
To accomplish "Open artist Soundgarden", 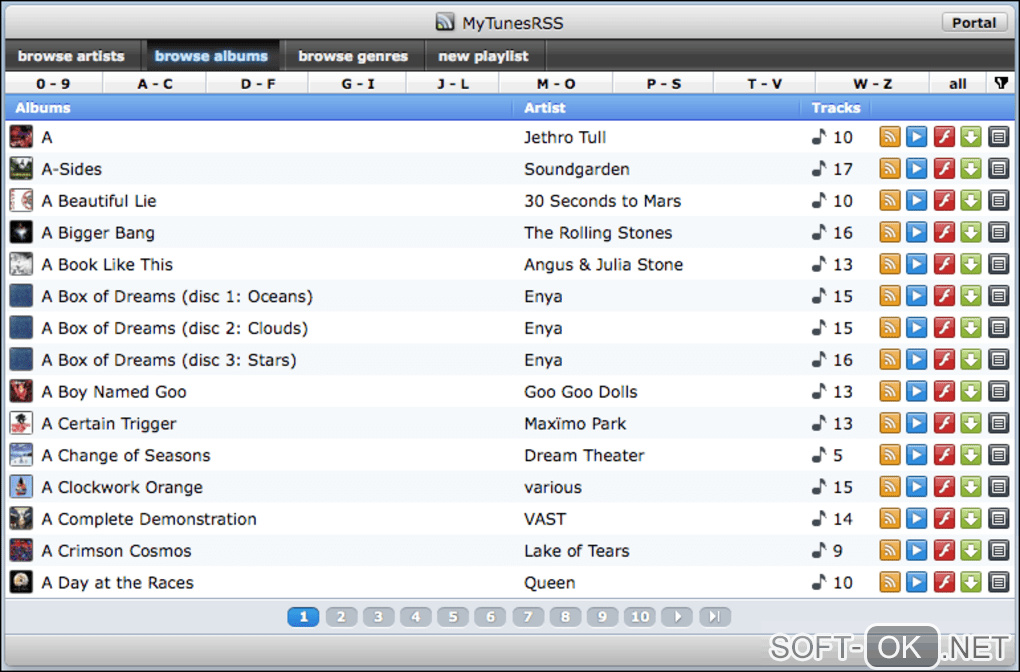I will 576,169.
